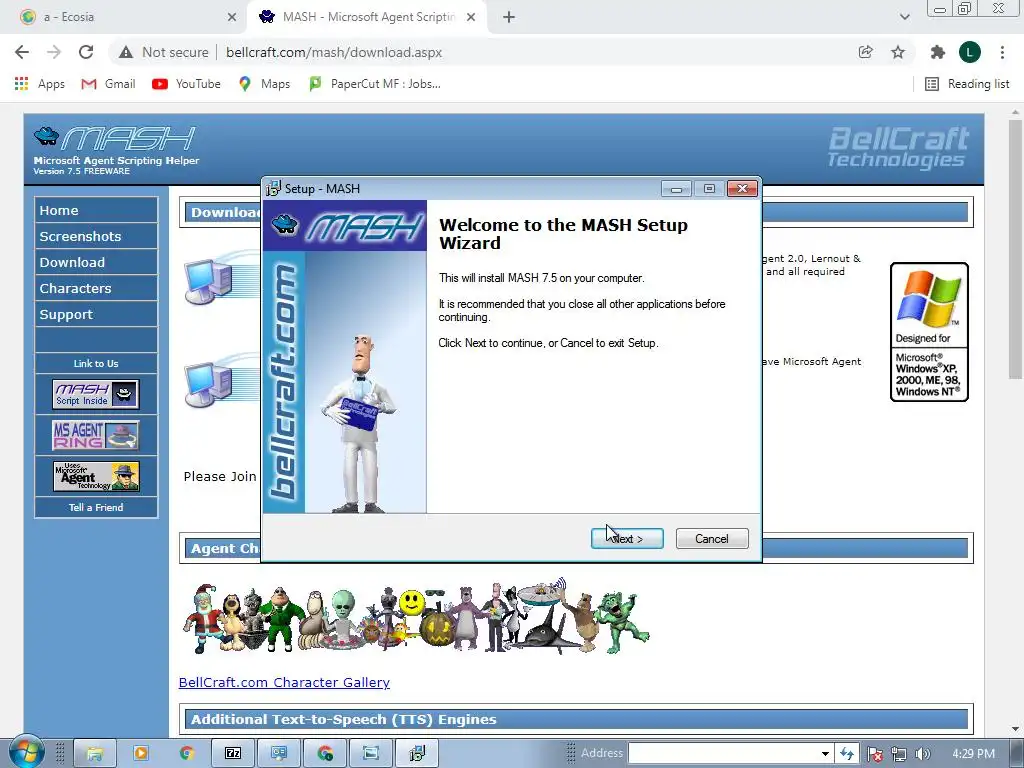Image resolution: width=1024 pixels, height=768 pixels.
Task: Open the Chrome profile 'L' avatar
Action: pyautogui.click(x=970, y=52)
